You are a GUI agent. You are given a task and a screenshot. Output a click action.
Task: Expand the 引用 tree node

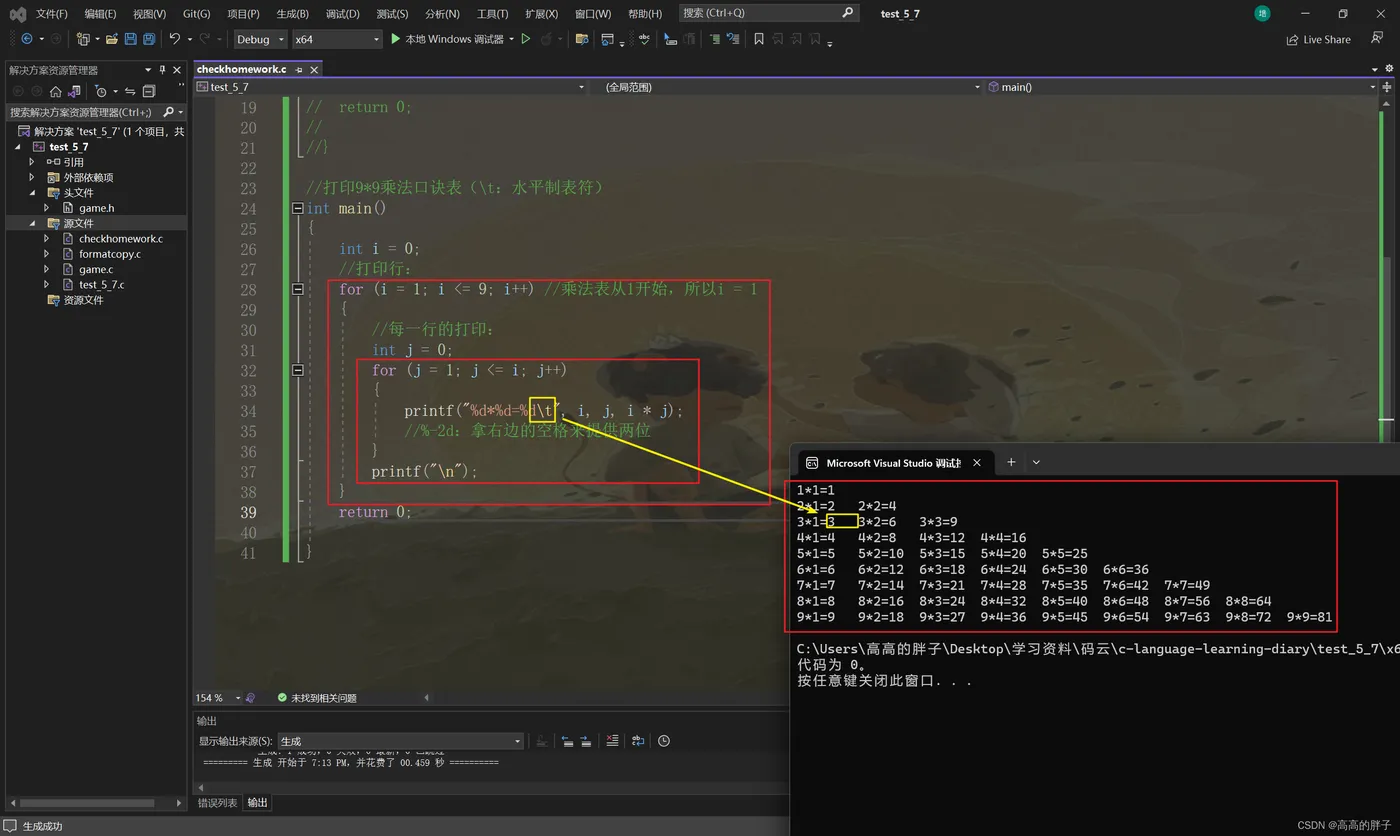pyautogui.click(x=32, y=162)
